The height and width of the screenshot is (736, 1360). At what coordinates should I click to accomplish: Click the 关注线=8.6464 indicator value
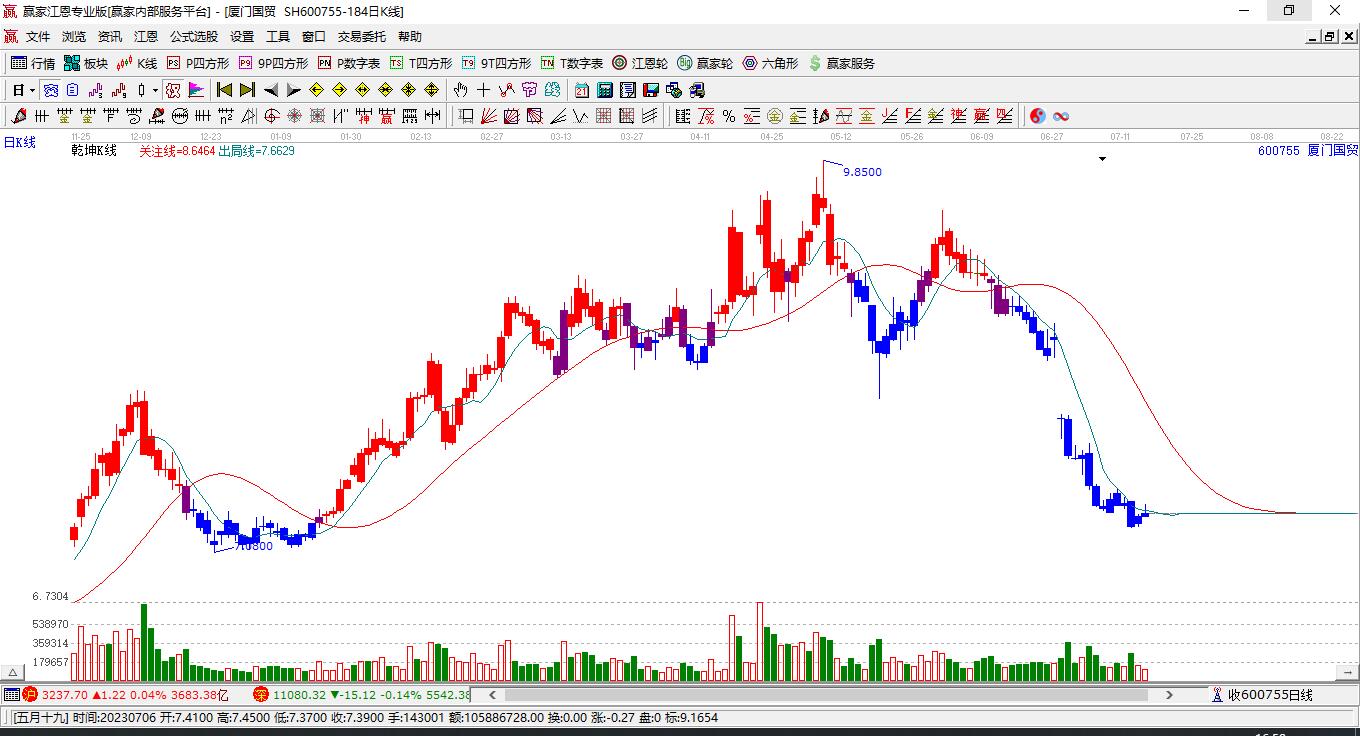[177, 150]
